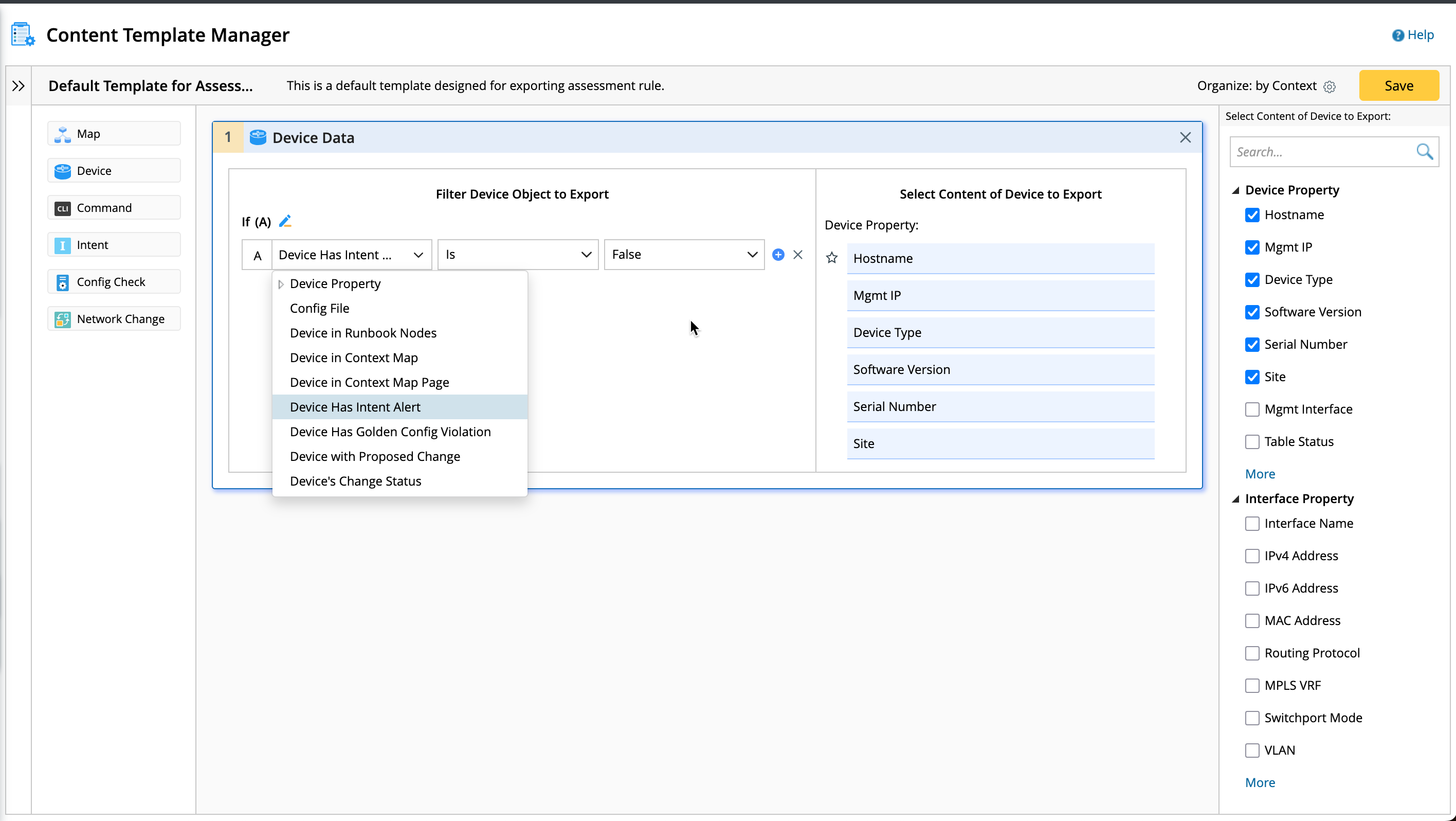Click the Config Check icon
This screenshot has height=821, width=1456.
pyautogui.click(x=62, y=282)
